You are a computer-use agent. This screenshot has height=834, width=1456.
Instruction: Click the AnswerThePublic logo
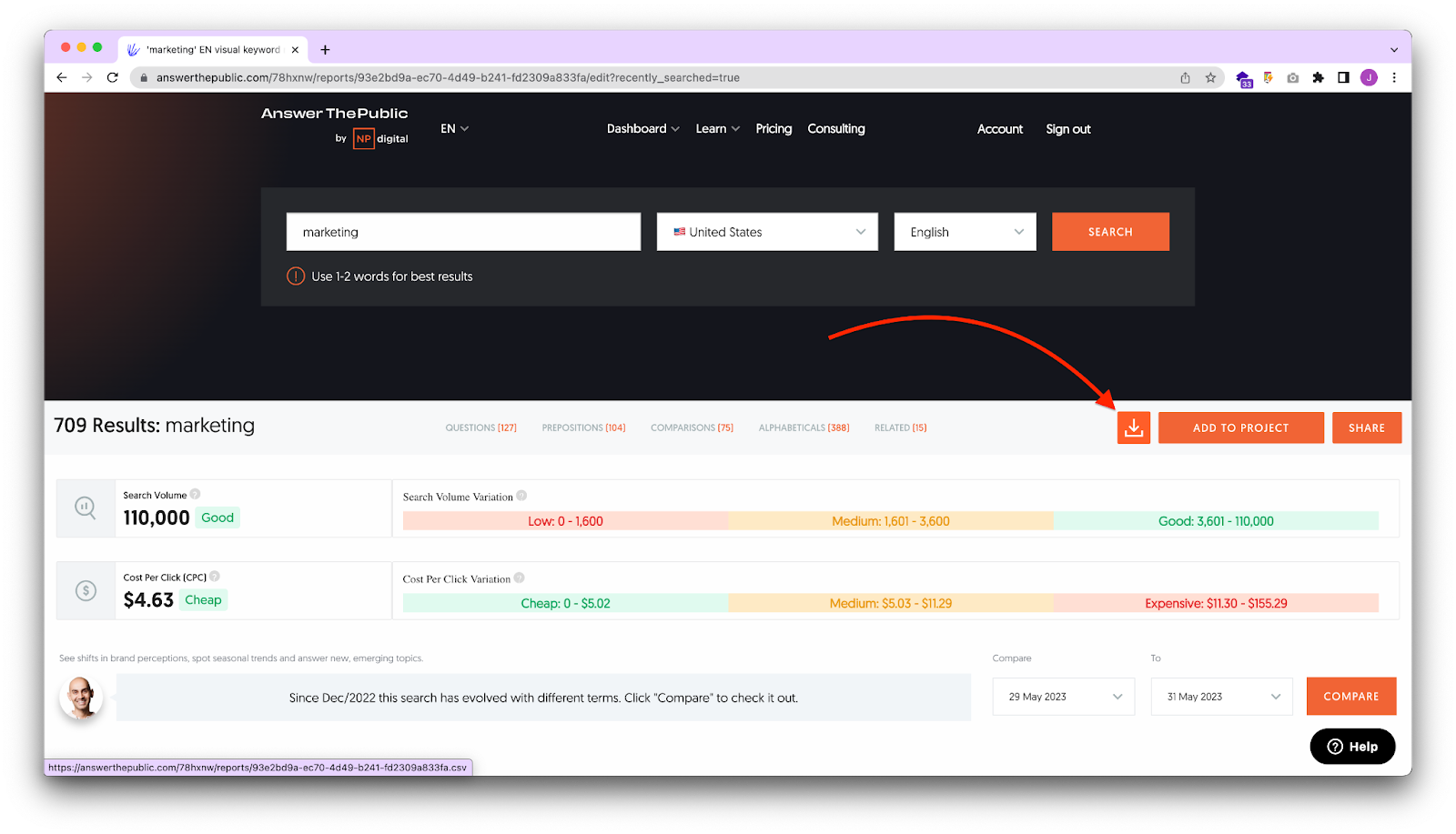pyautogui.click(x=334, y=114)
